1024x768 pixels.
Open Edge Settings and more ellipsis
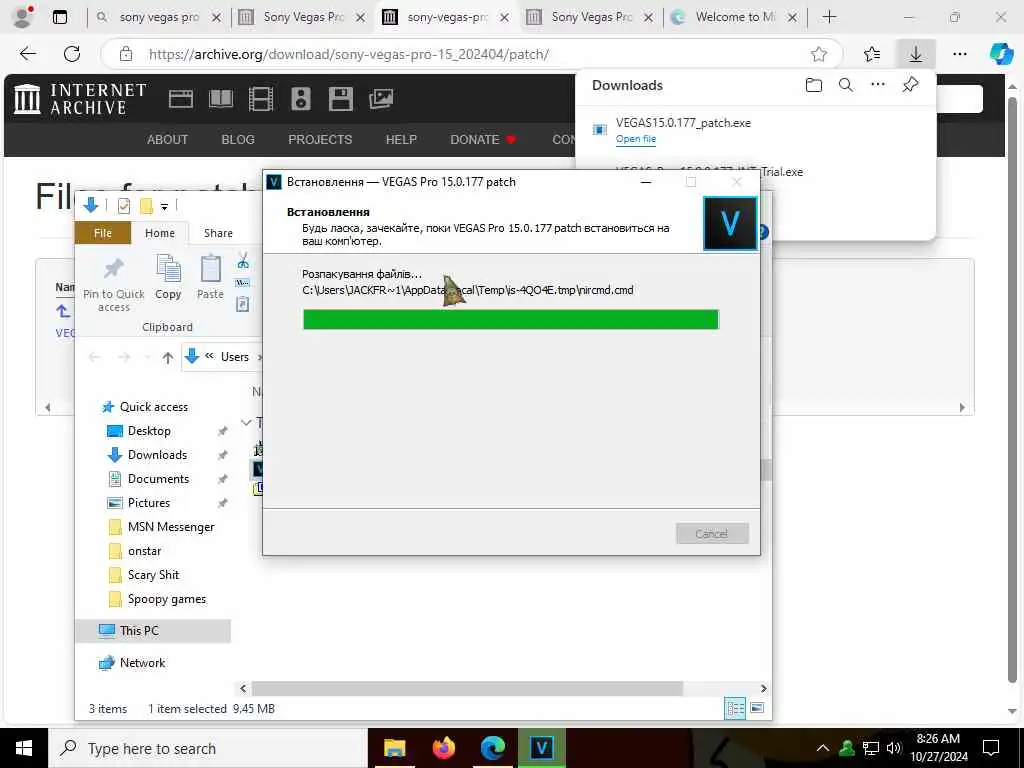(x=959, y=54)
